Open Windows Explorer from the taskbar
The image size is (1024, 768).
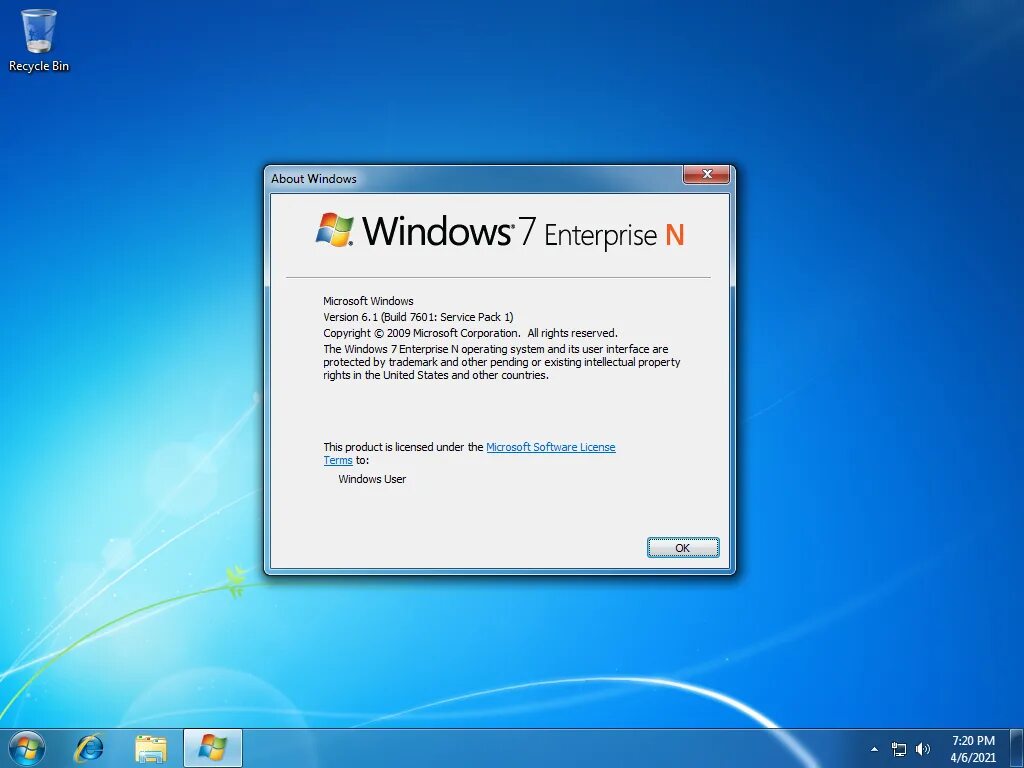(150, 748)
